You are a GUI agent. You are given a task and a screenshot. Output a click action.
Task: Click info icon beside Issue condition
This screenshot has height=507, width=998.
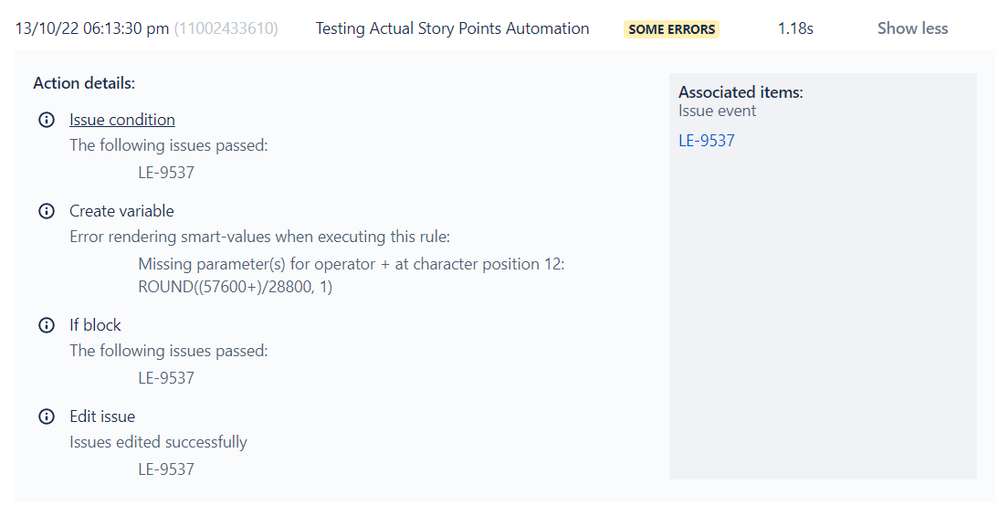[46, 120]
